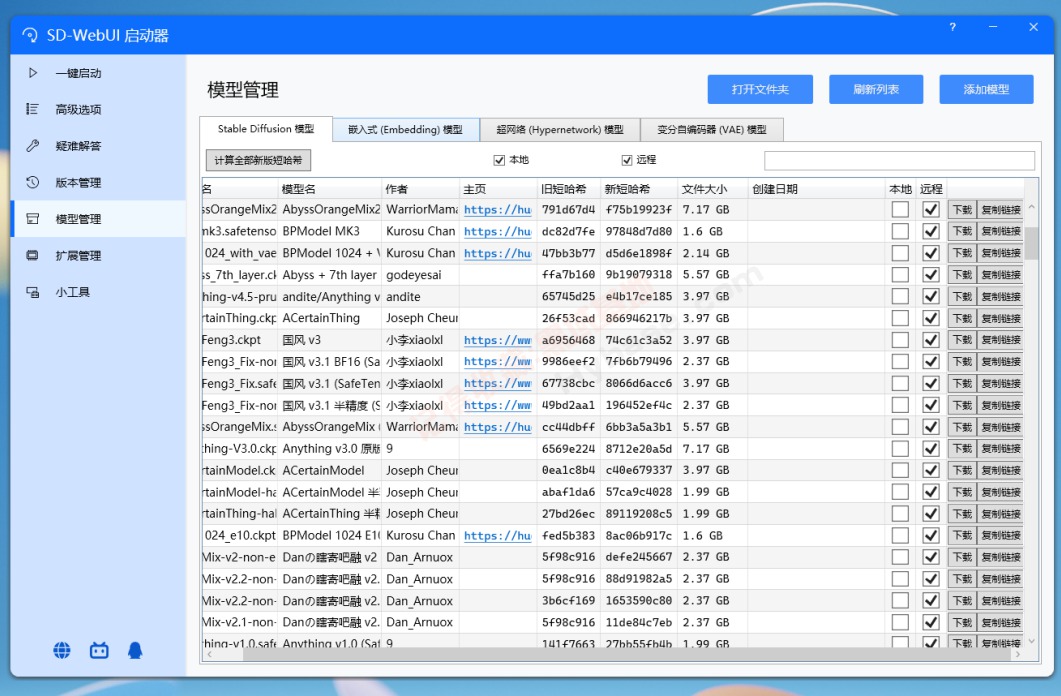Check the 本地 box for BPModel MK3 row

coord(900,231)
